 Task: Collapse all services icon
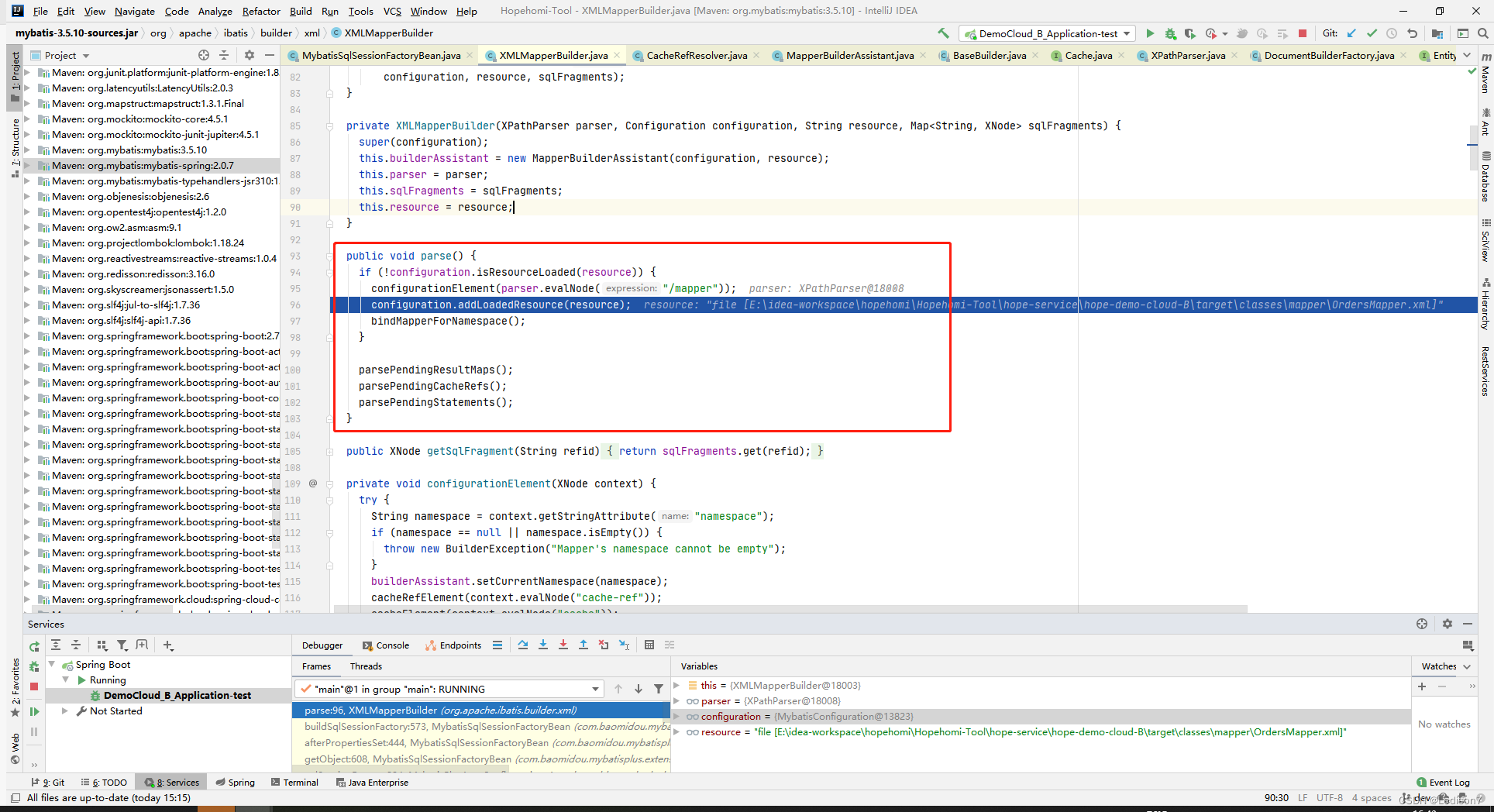[76, 645]
